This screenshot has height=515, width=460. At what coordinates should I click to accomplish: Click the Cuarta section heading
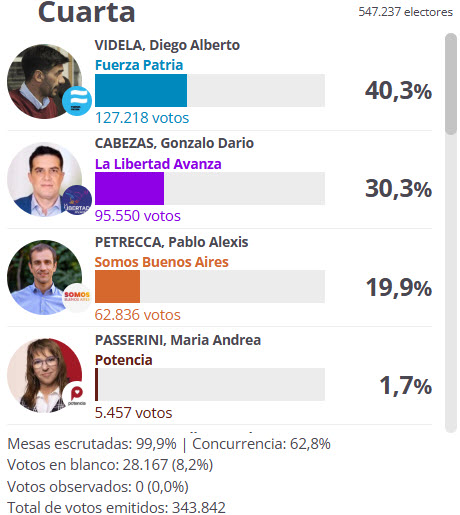87,12
